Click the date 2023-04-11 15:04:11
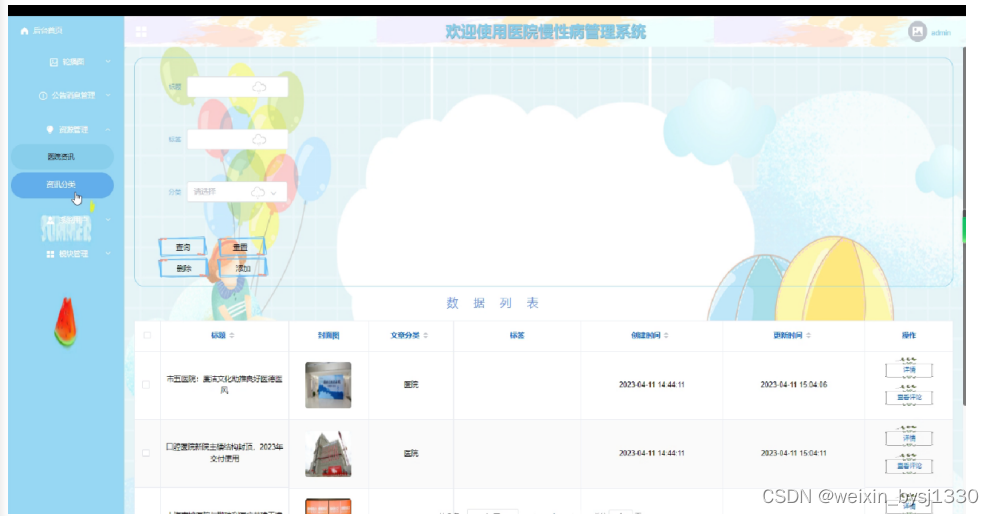The height and width of the screenshot is (516, 994). [x=794, y=453]
